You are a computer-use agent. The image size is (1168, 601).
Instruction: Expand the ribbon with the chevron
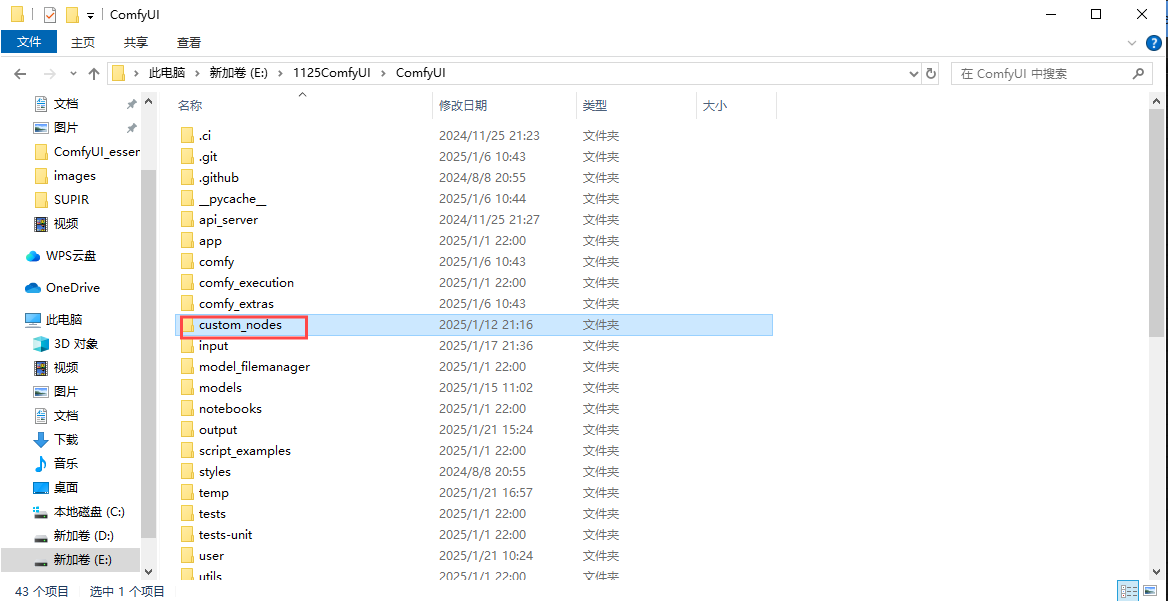[x=1131, y=42]
